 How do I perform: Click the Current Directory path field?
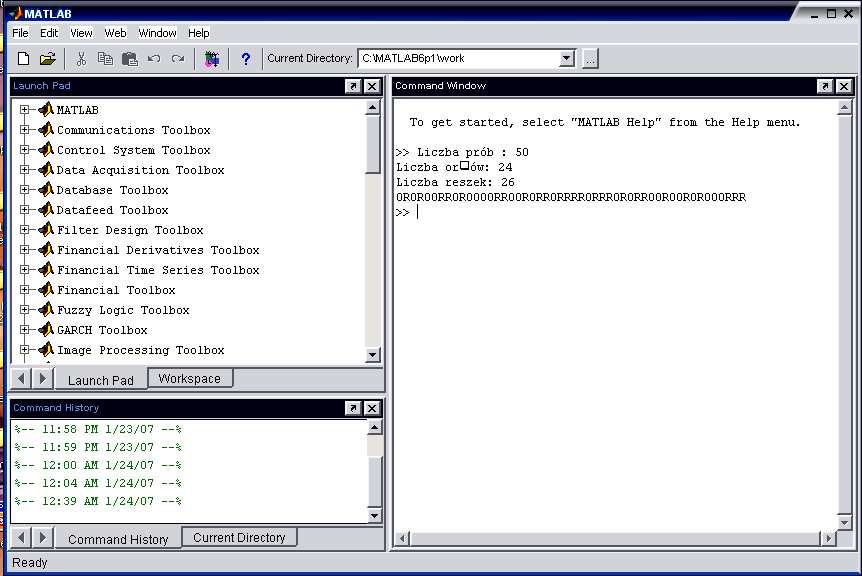click(x=460, y=58)
